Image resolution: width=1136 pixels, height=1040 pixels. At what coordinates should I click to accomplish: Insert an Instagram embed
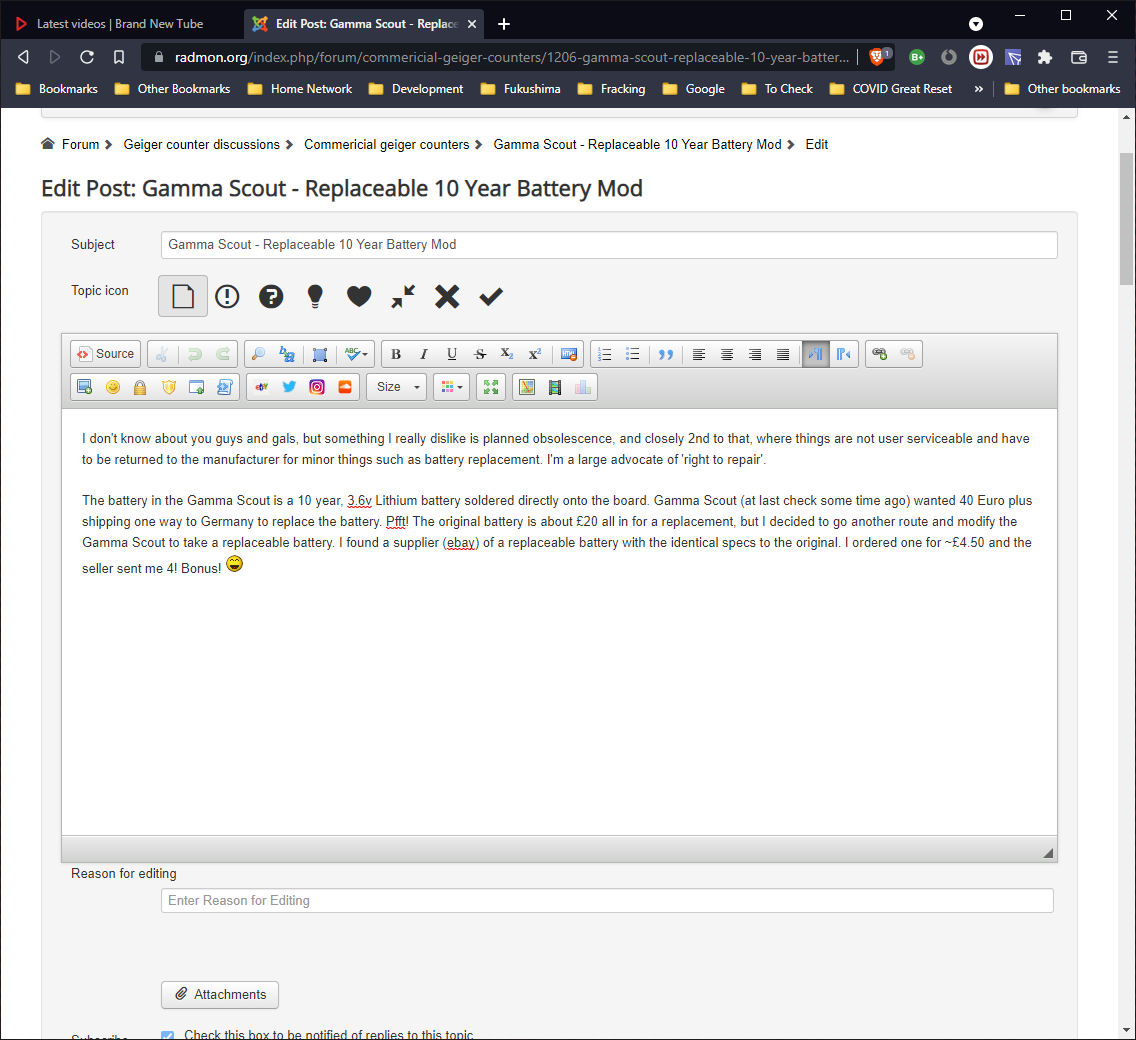[317, 388]
